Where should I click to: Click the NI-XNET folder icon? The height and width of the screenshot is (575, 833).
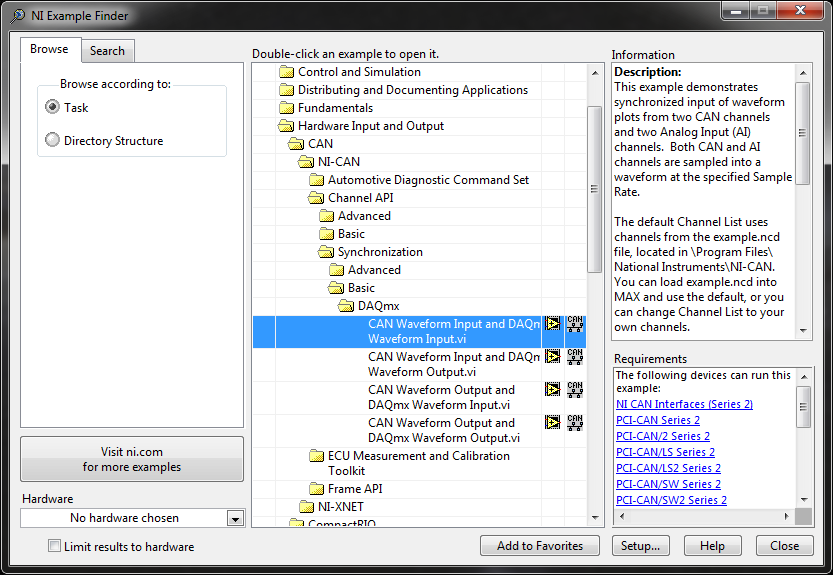307,506
